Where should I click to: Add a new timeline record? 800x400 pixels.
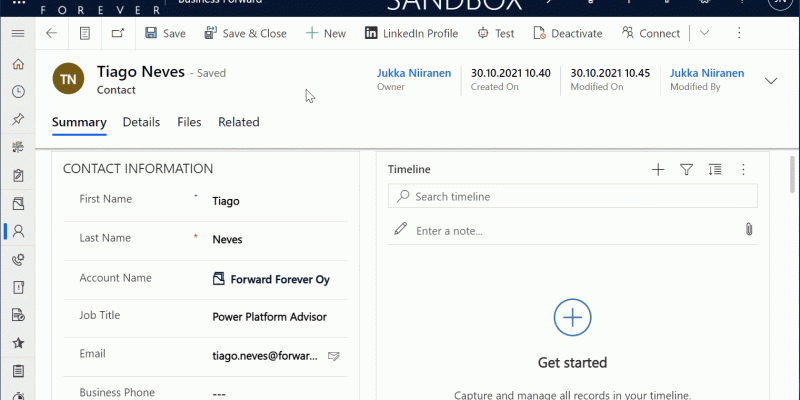[658, 170]
